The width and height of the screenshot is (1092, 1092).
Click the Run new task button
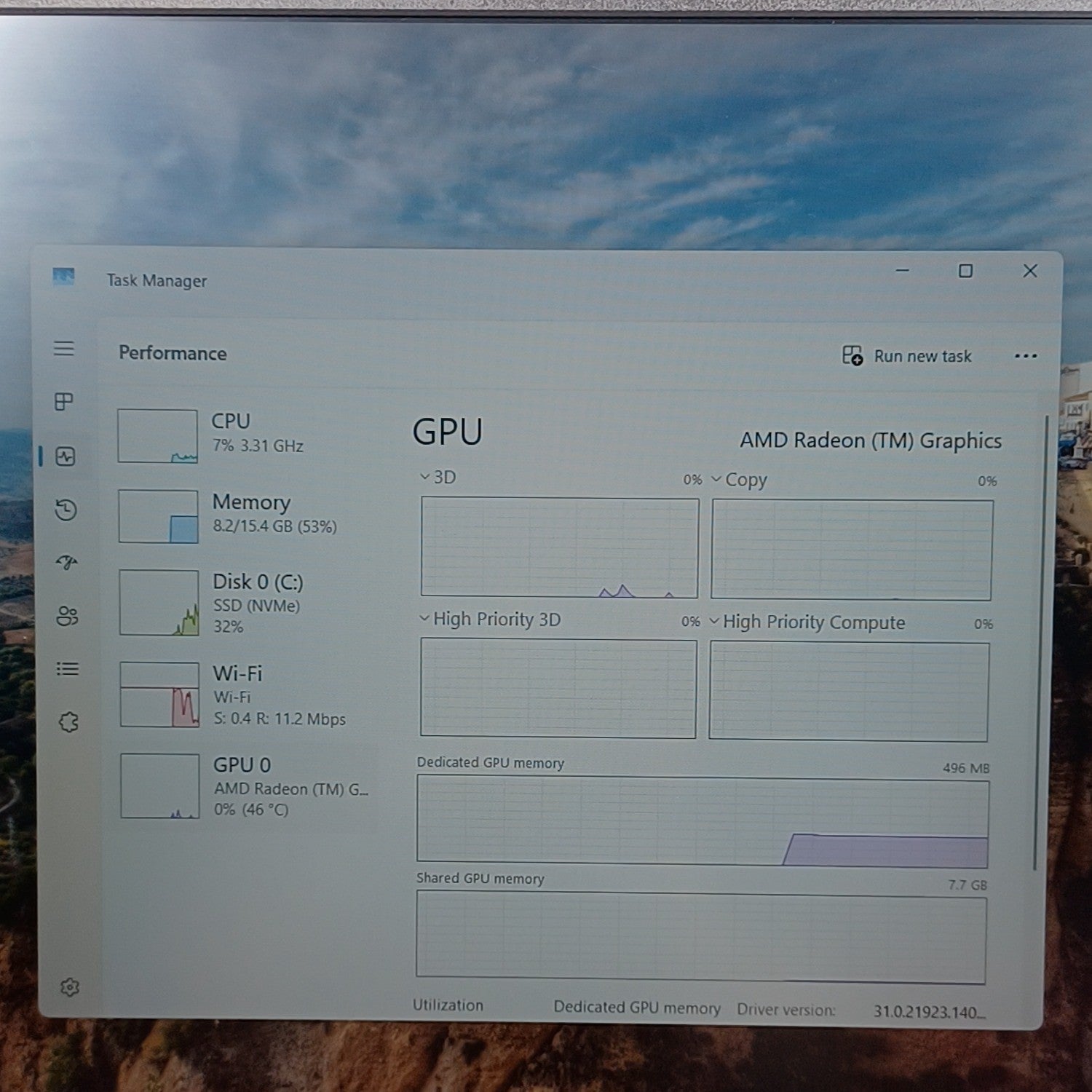pyautogui.click(x=907, y=356)
